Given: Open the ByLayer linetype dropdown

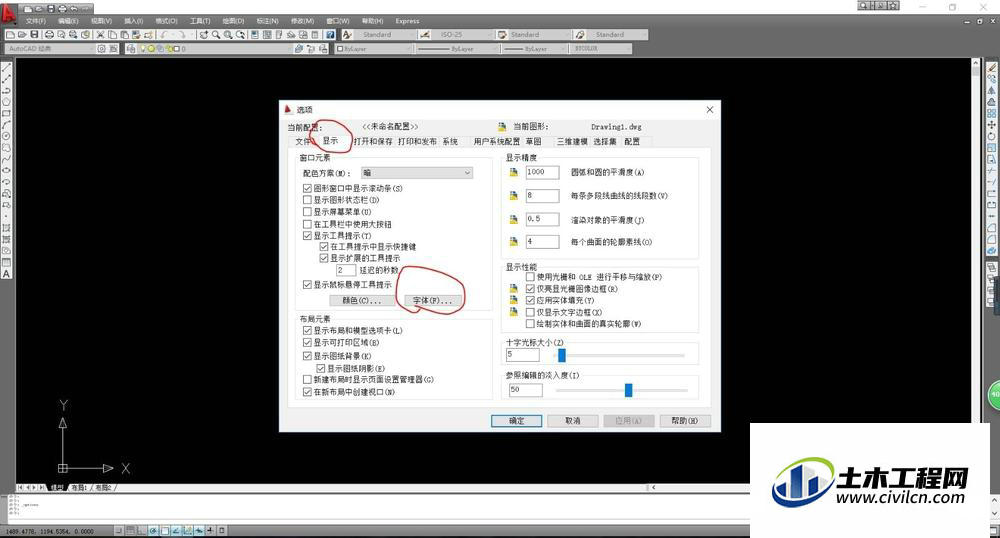Looking at the screenshot, I should point(457,48).
